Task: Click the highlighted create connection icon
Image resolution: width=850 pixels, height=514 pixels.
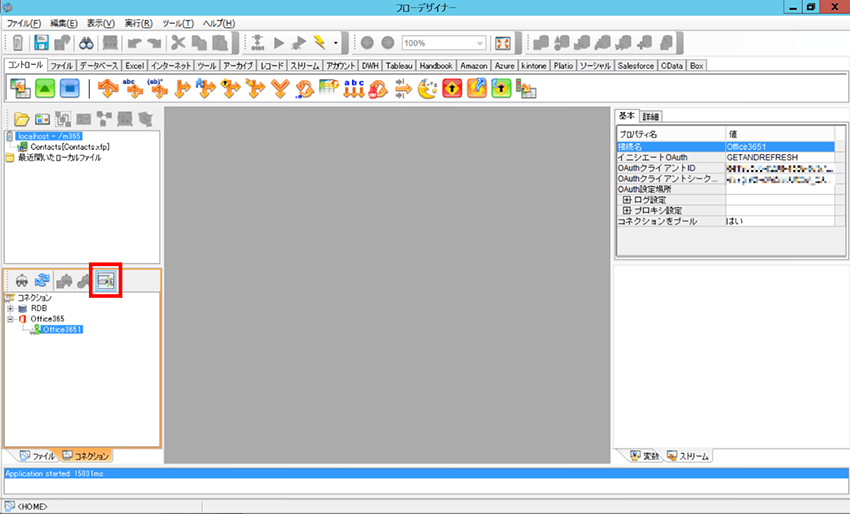Action: 106,280
